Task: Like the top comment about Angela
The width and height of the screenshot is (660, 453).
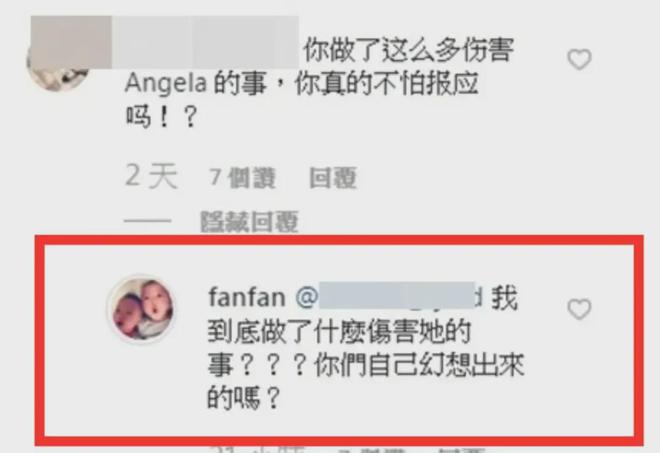Action: (x=580, y=59)
